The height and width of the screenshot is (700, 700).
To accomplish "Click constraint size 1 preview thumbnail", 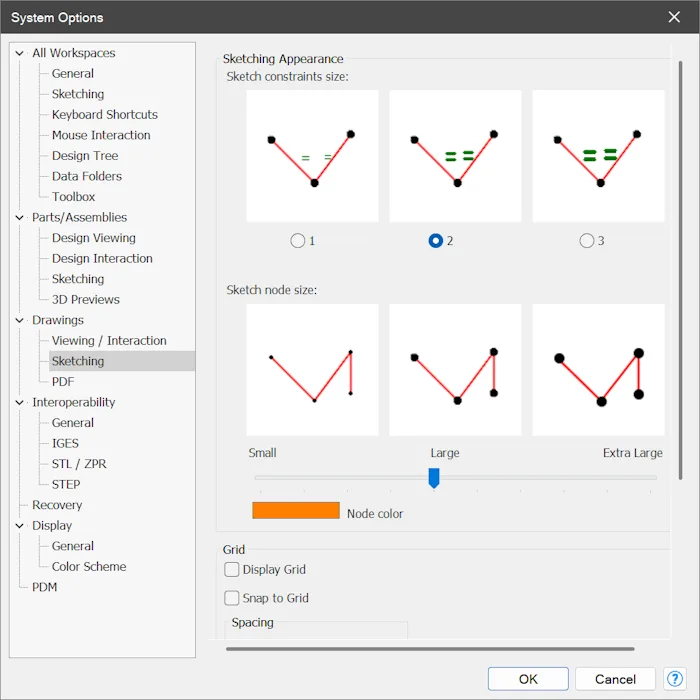I will click(312, 156).
